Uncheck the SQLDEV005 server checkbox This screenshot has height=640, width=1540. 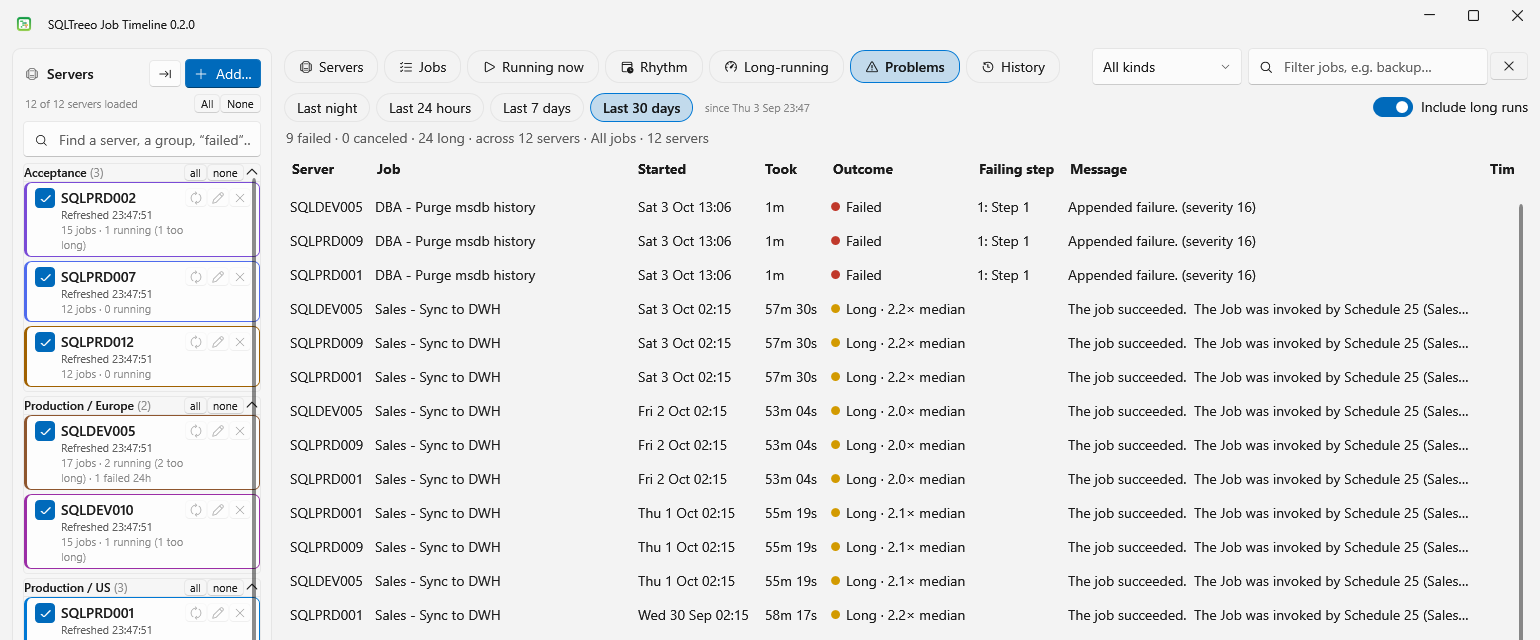click(45, 431)
